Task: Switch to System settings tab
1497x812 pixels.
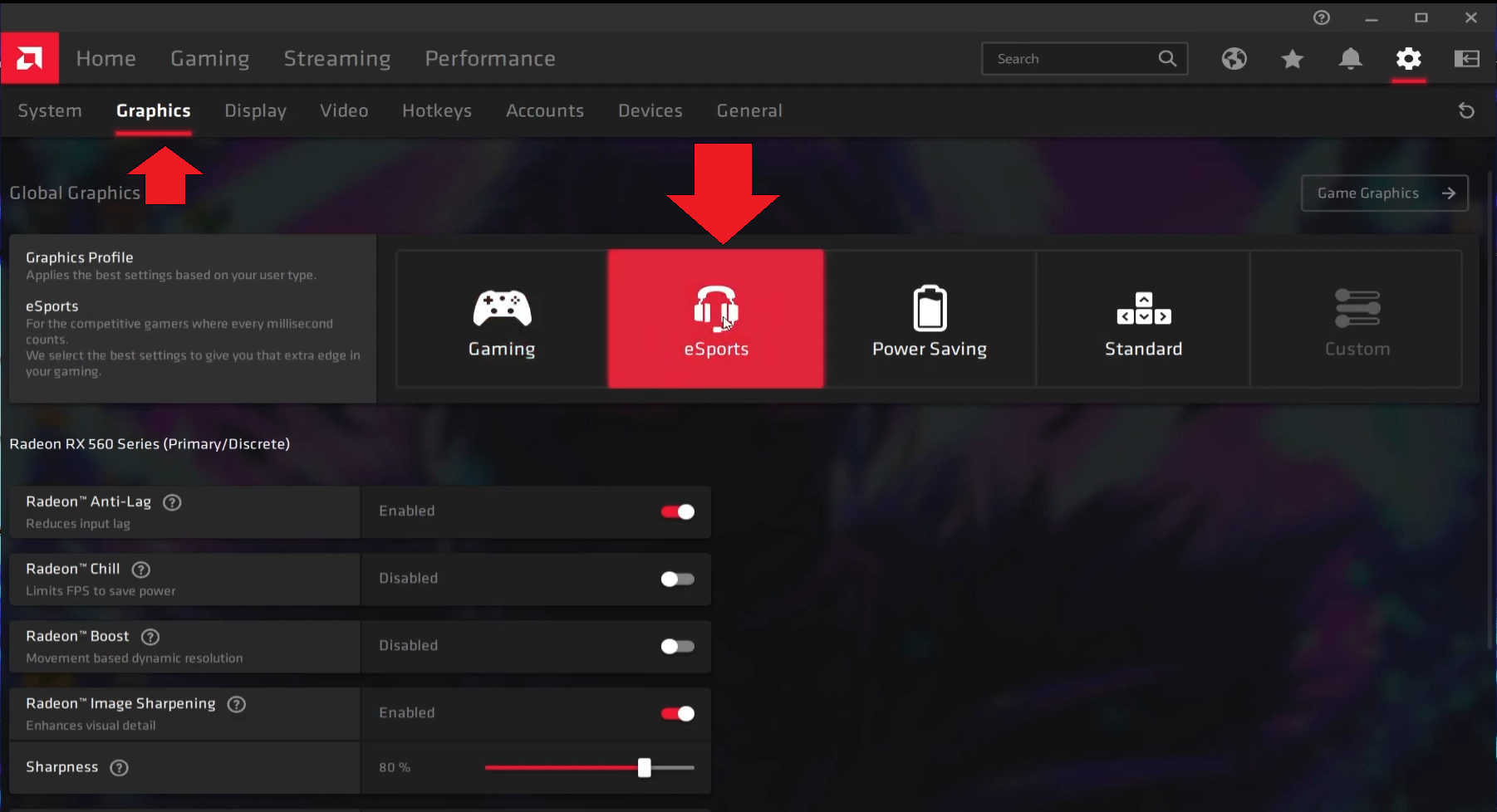Action: point(50,110)
